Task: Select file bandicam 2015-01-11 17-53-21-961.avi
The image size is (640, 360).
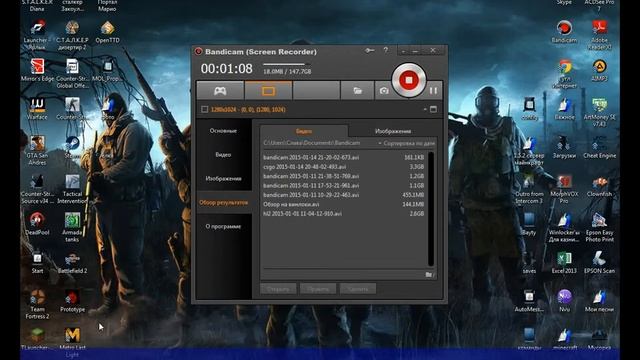Action: 344,185
